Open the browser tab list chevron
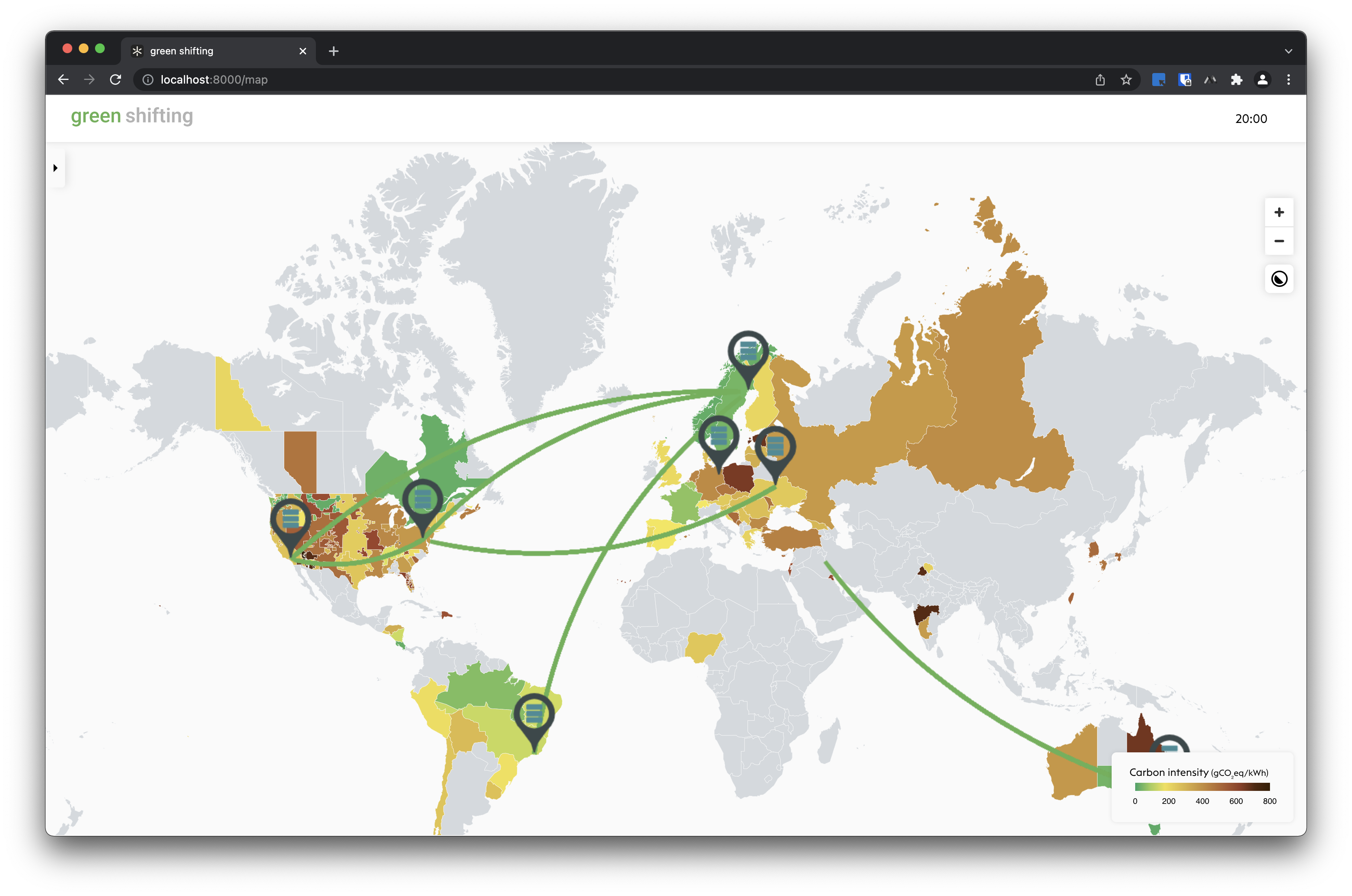Screen dimensions: 1352x896 [1288, 51]
